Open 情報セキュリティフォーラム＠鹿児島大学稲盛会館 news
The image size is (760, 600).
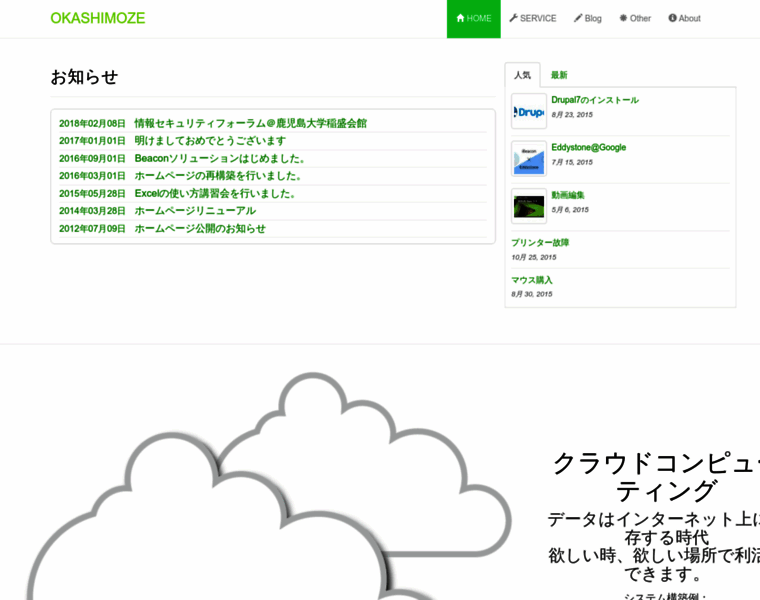[251, 124]
